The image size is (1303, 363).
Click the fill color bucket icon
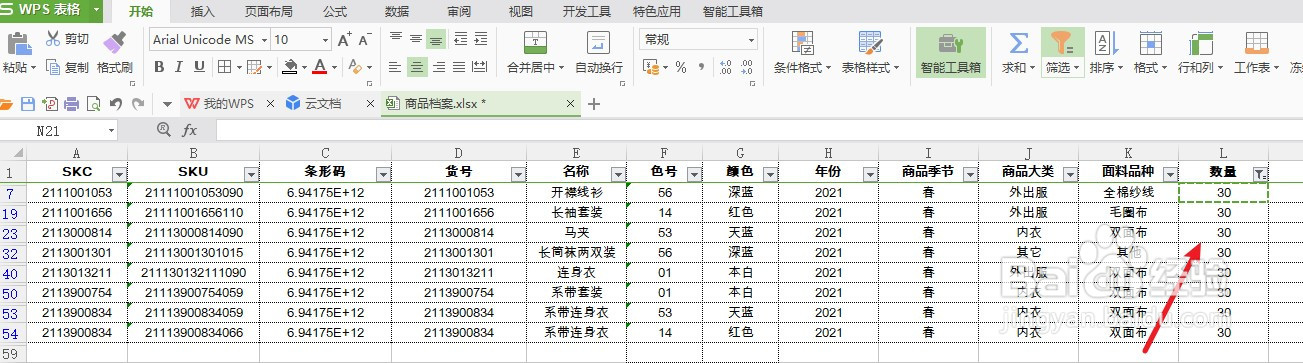(289, 67)
